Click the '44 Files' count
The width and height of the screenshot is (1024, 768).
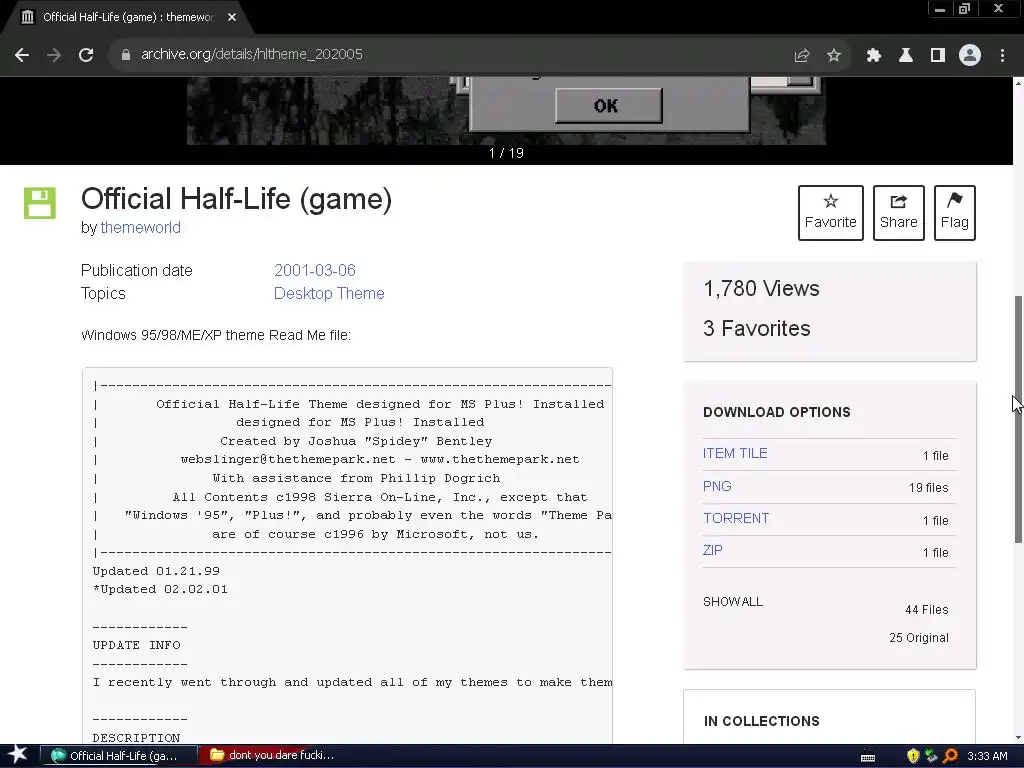click(927, 609)
